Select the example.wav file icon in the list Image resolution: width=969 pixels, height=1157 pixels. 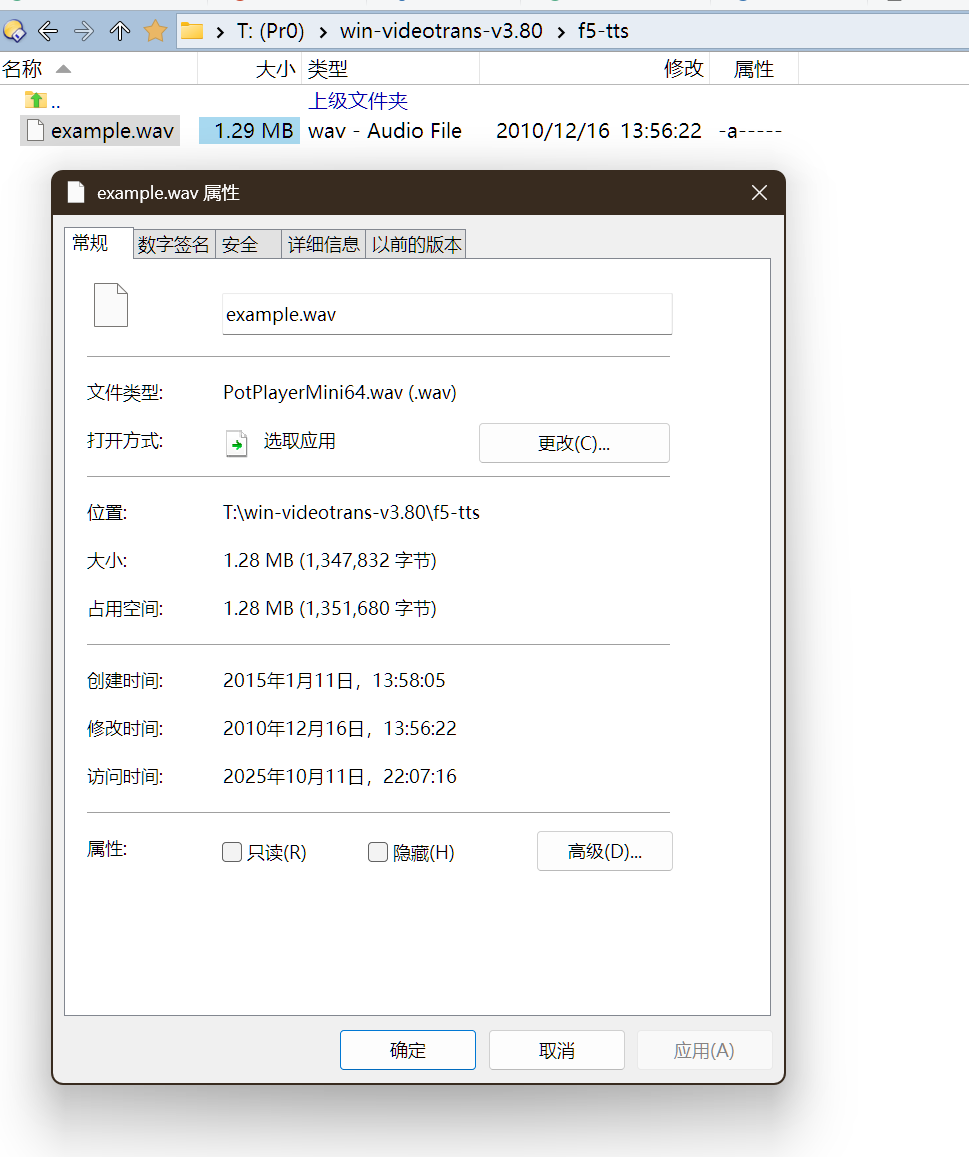click(33, 130)
